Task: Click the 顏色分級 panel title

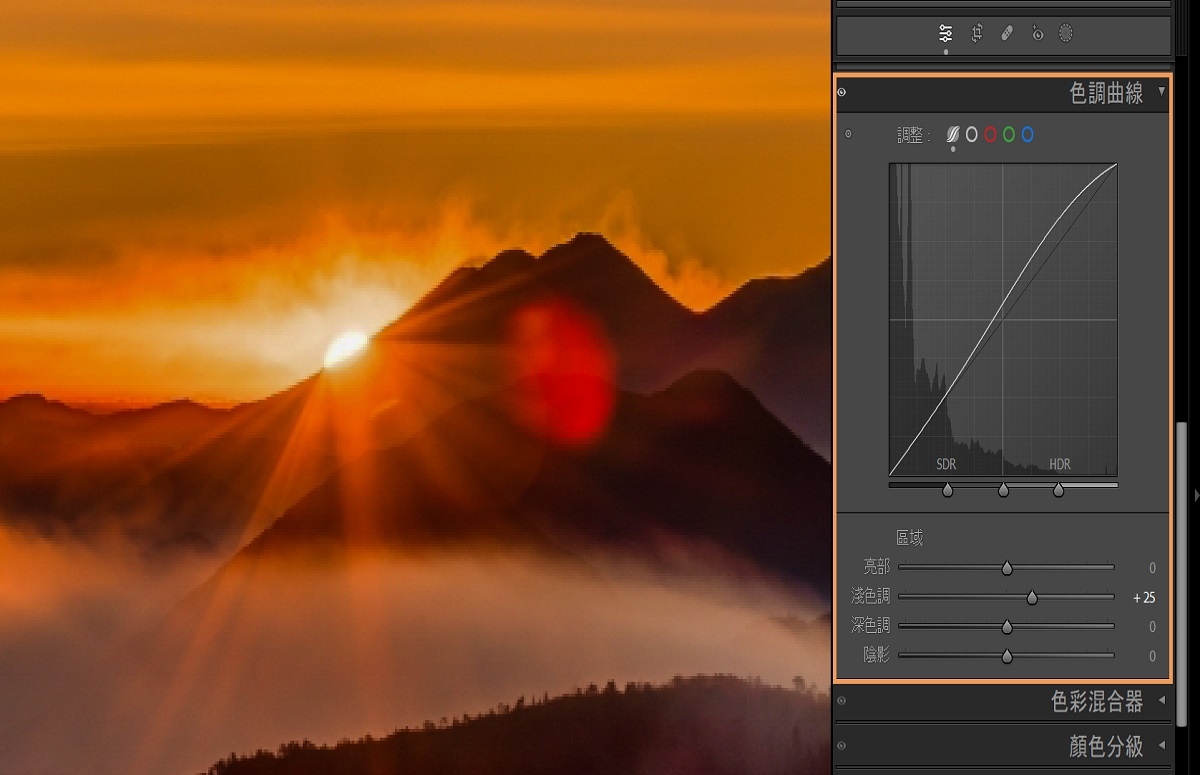Action: tap(1106, 746)
